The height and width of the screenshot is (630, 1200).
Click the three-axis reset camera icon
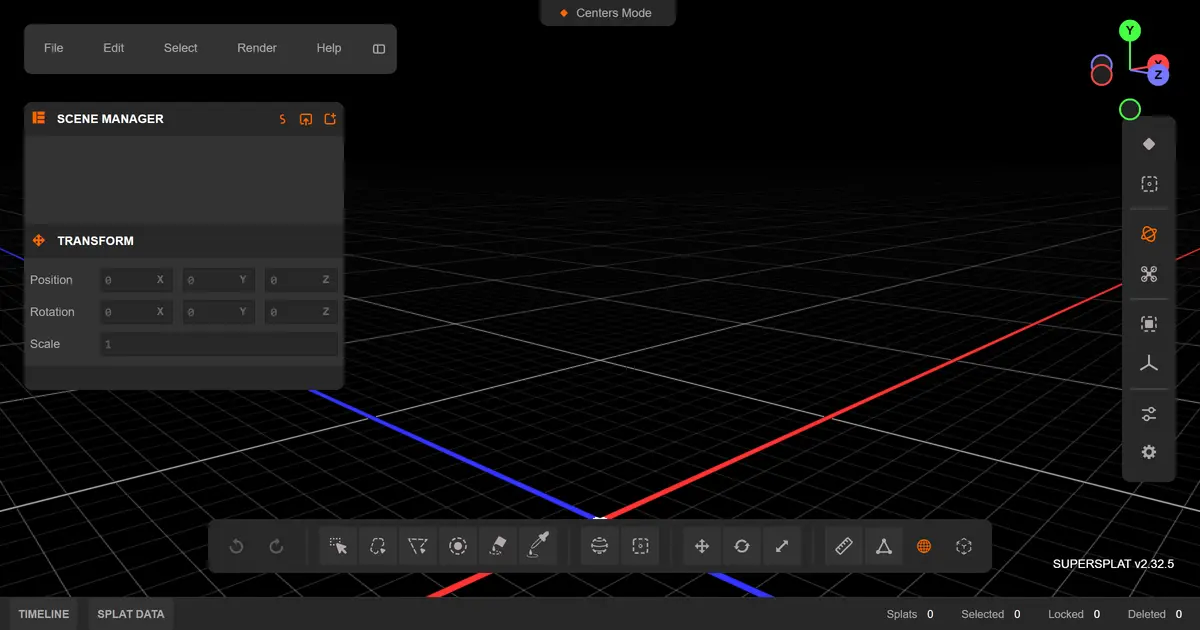pyautogui.click(x=1149, y=364)
